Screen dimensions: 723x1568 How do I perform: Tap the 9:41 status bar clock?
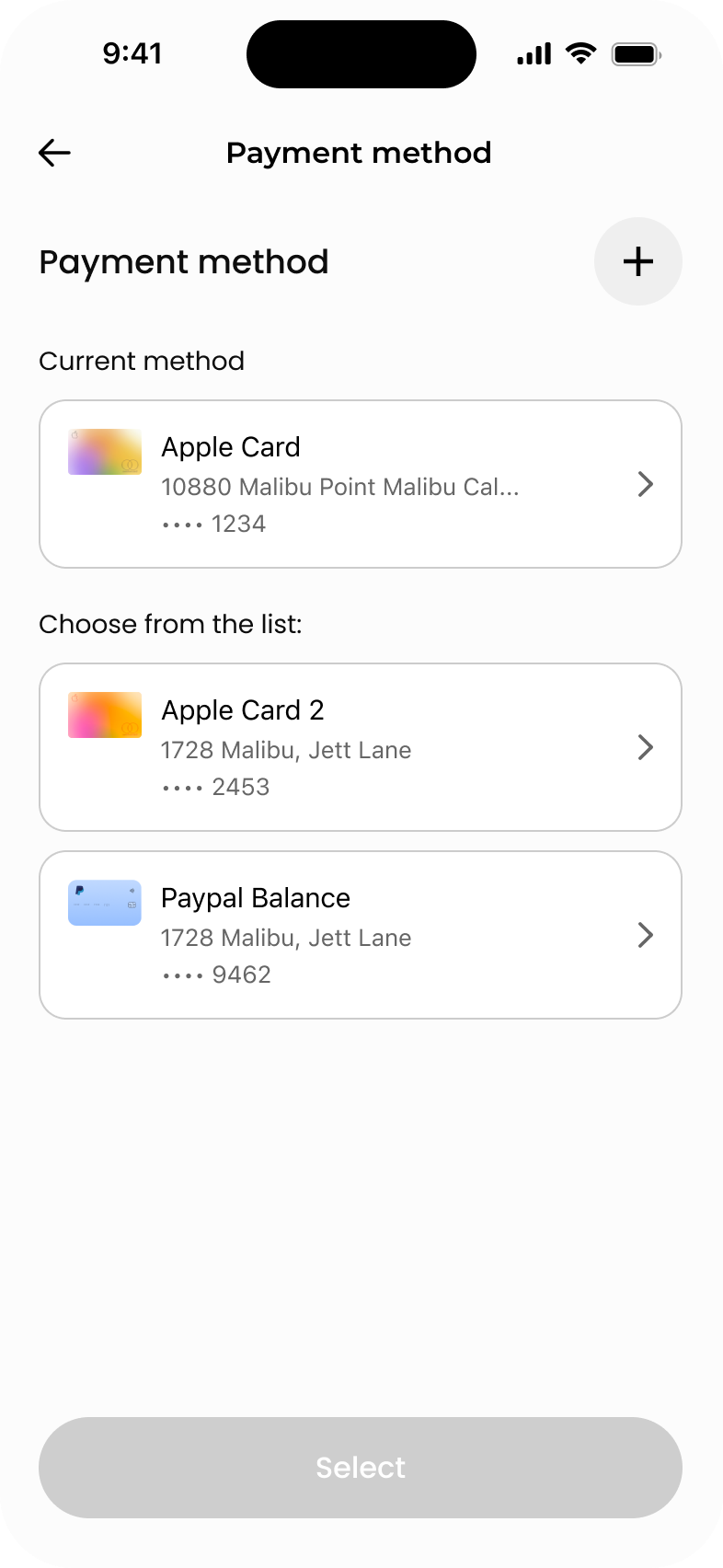(x=132, y=53)
